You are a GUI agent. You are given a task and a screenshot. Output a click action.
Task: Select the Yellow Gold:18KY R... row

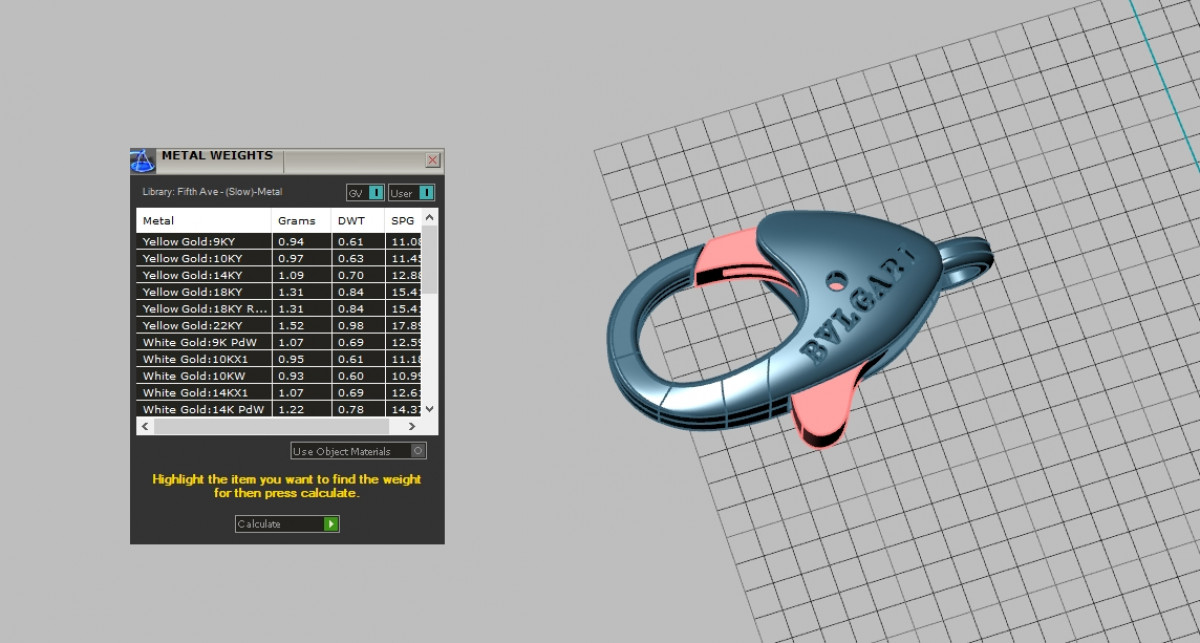(279, 309)
